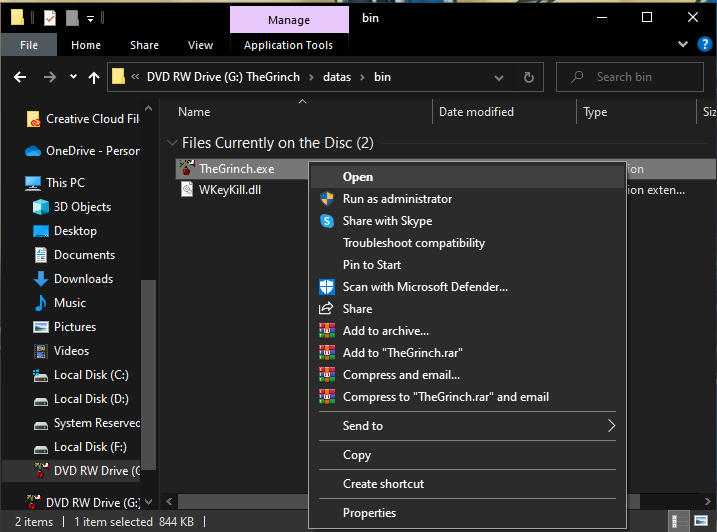The image size is (717, 532).
Task: Open OneDrive - Personal in sidebar
Action: tap(82, 150)
